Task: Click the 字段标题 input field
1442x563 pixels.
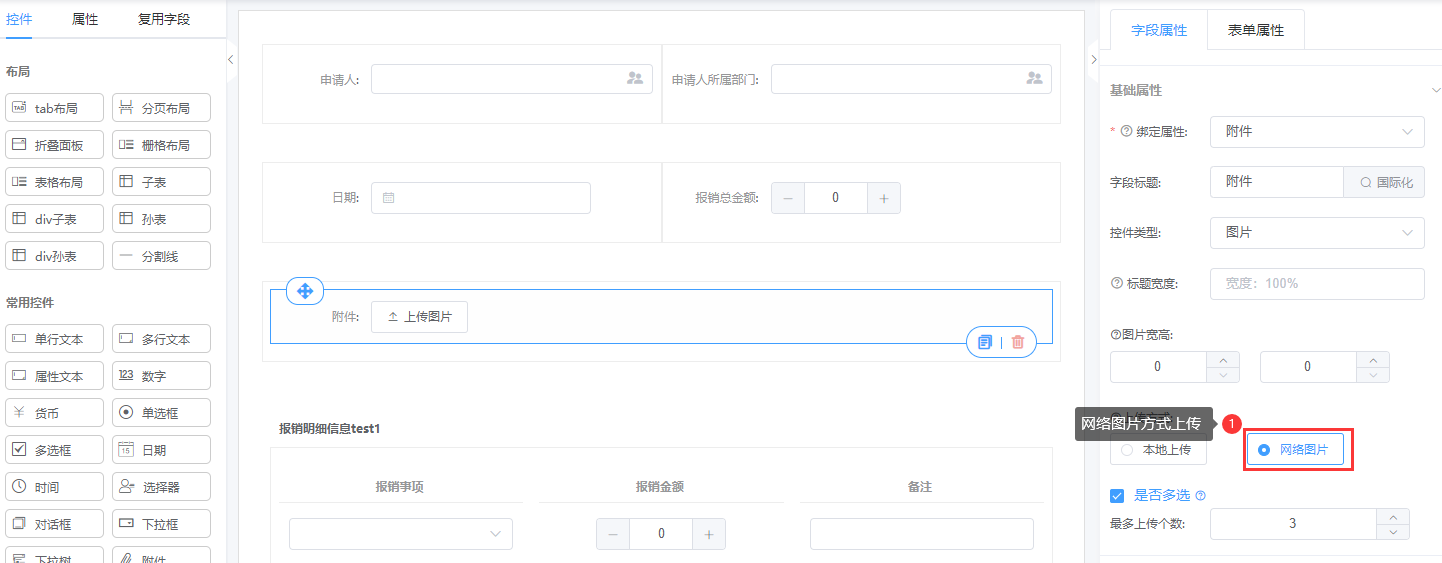Action: pyautogui.click(x=1276, y=182)
